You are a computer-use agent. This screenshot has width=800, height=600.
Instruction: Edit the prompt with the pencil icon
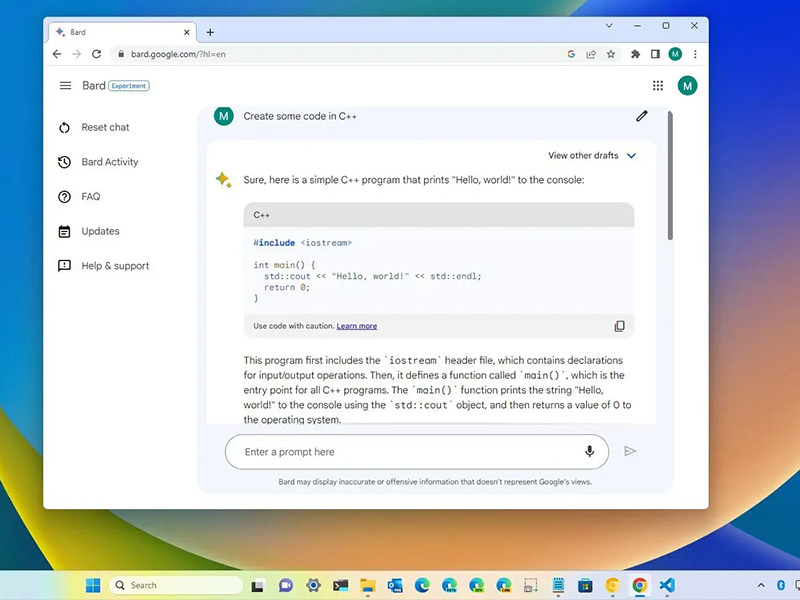click(642, 116)
